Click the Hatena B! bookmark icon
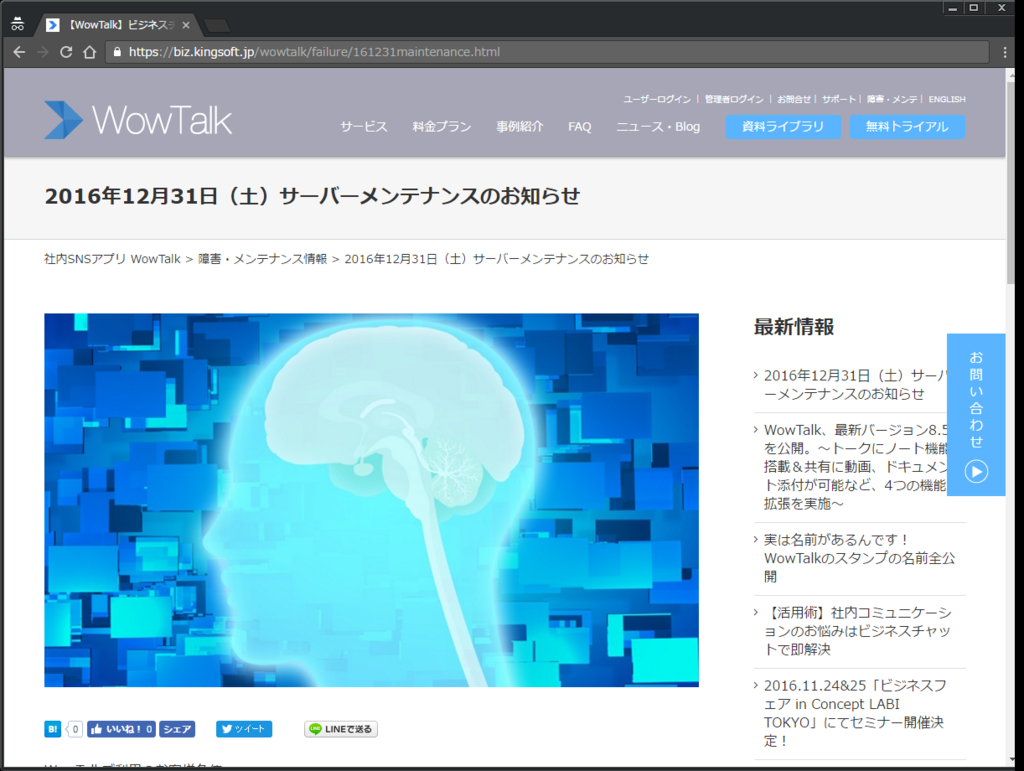Viewport: 1024px width, 771px height. [x=52, y=729]
